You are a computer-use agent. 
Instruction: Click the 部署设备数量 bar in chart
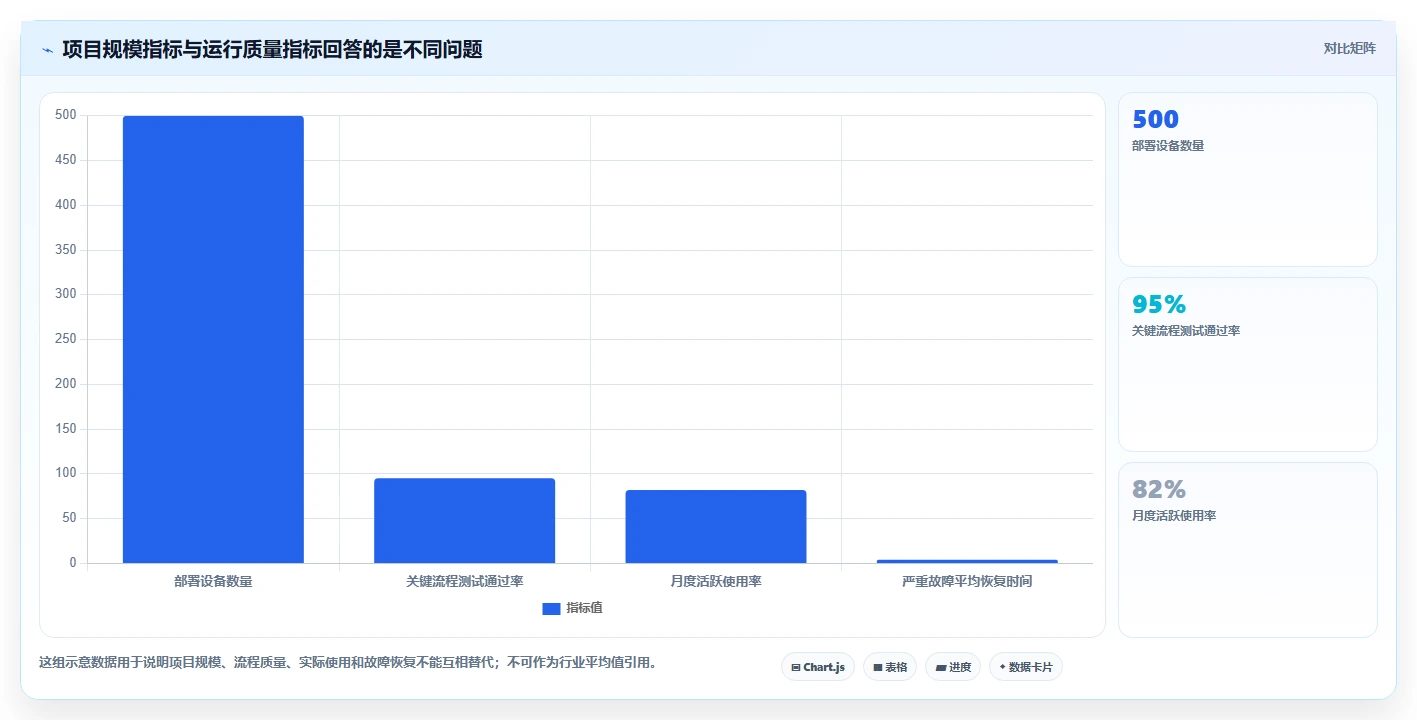pyautogui.click(x=213, y=339)
